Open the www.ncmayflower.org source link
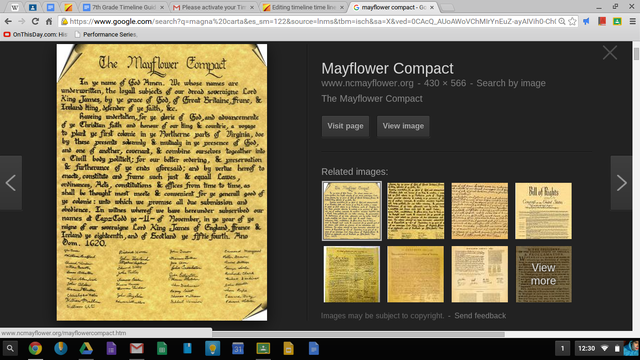This screenshot has height=360, width=640. click(x=367, y=83)
